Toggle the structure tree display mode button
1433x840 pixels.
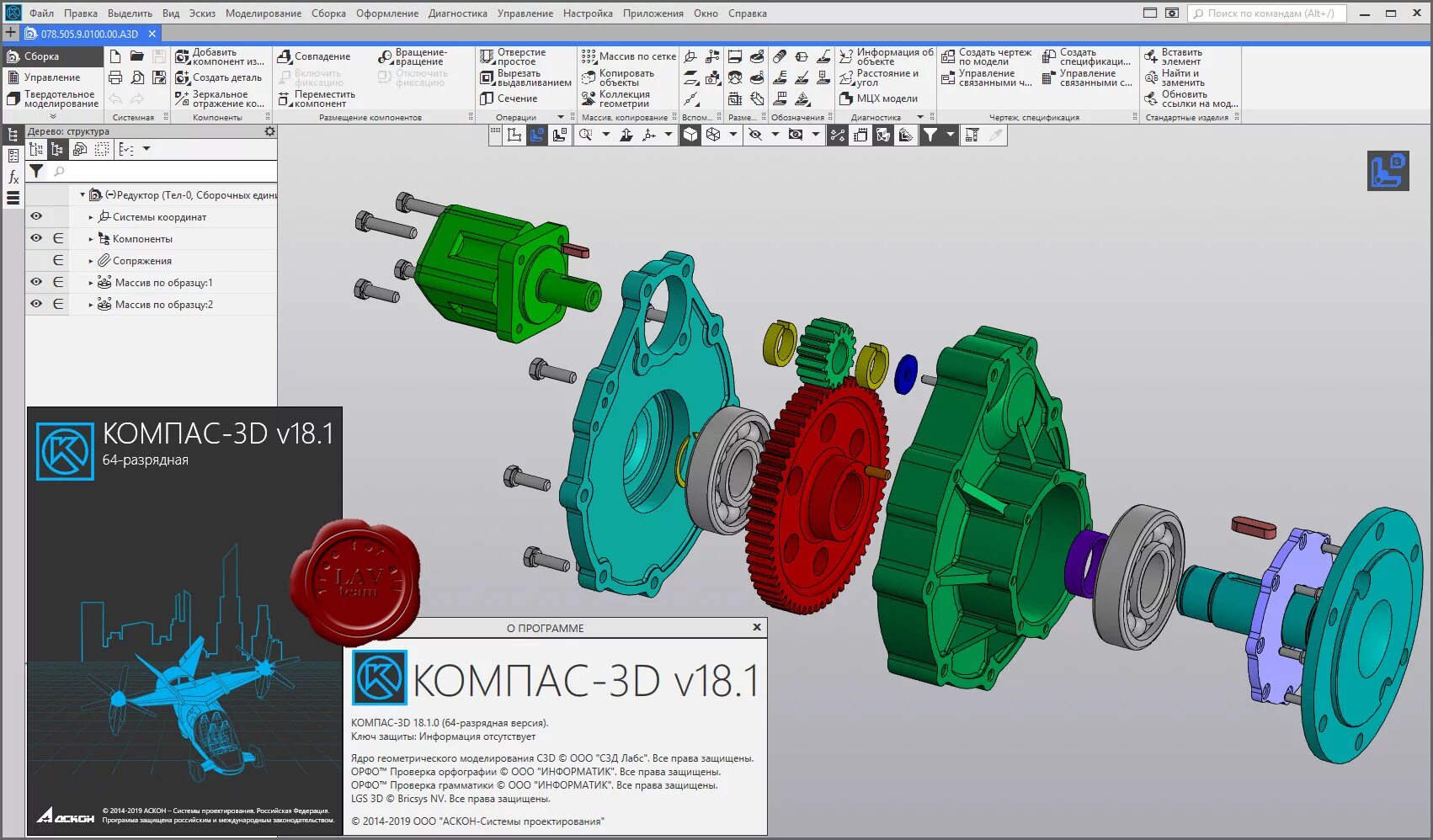tap(57, 149)
